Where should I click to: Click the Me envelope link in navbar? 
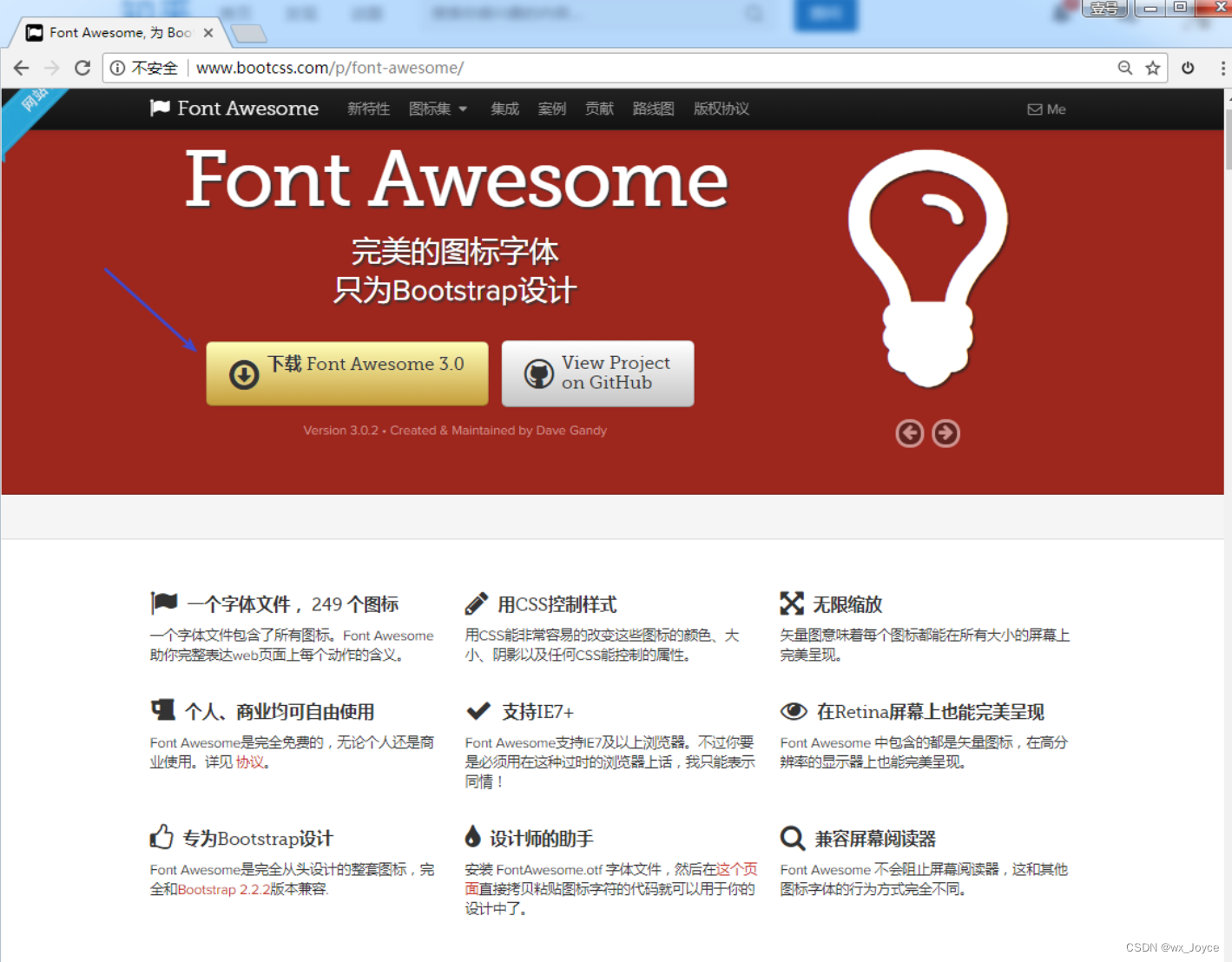point(1046,109)
